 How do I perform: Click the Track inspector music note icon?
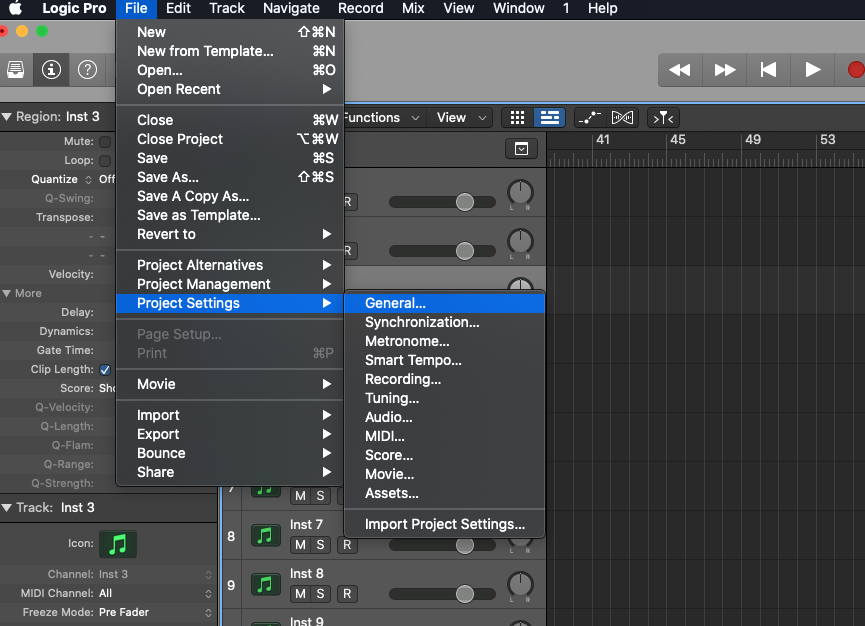click(118, 544)
